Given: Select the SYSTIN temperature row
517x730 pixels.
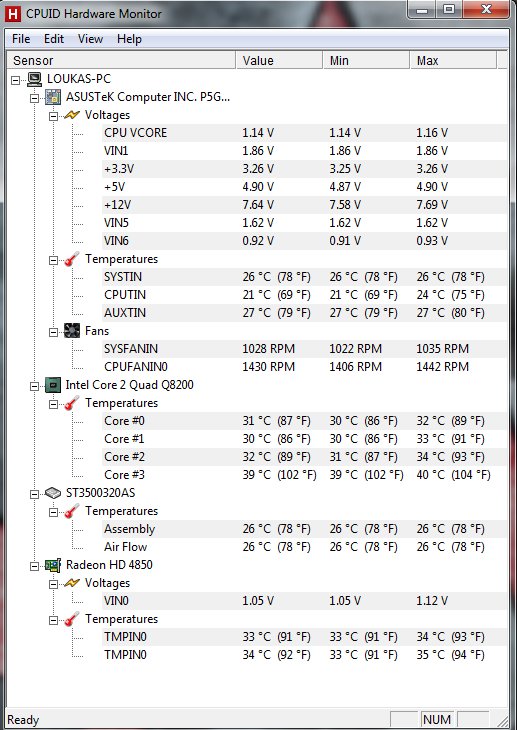Looking at the screenshot, I should click(304, 277).
